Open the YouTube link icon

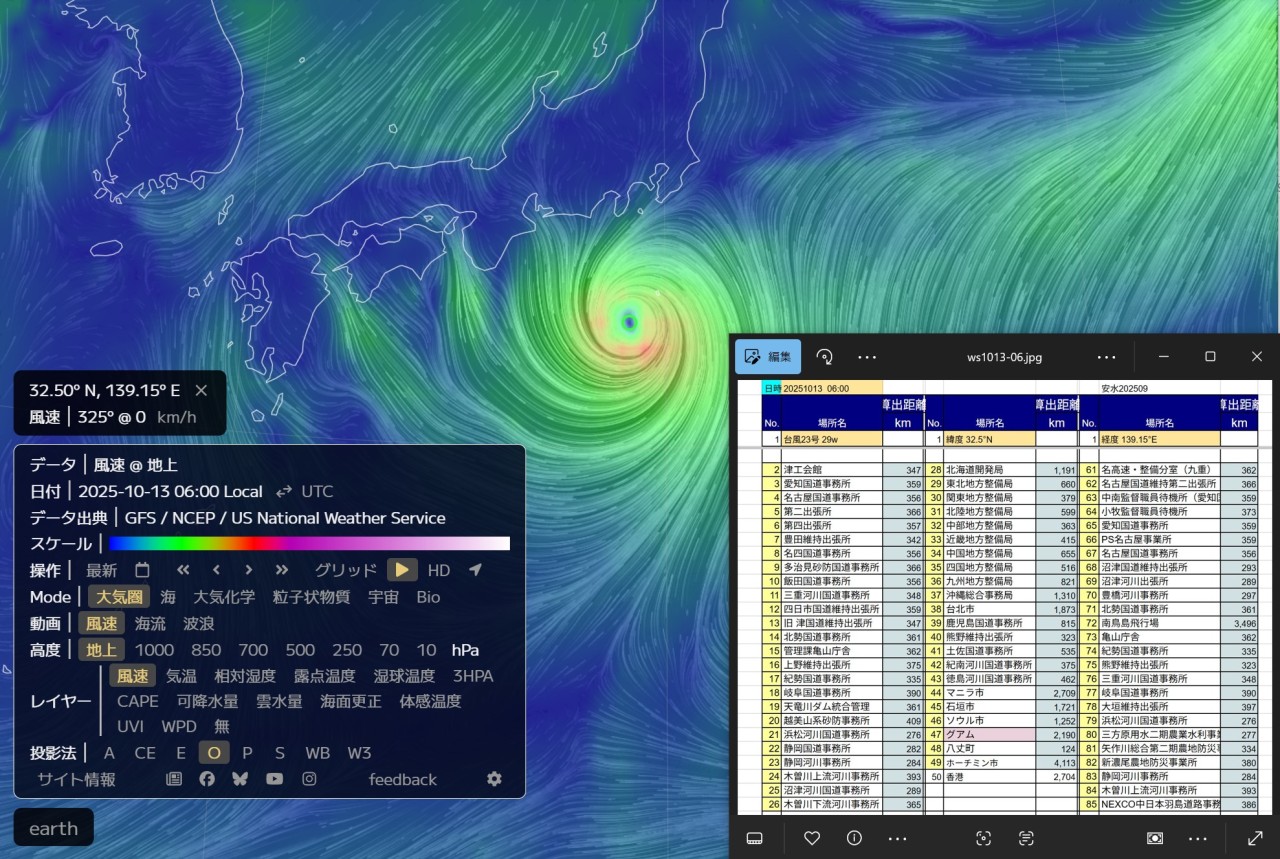click(x=274, y=779)
